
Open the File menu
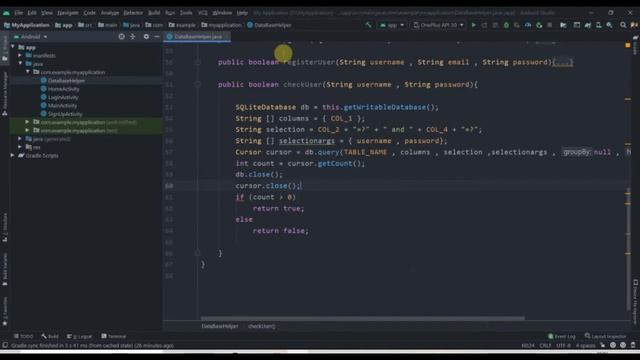19,13
